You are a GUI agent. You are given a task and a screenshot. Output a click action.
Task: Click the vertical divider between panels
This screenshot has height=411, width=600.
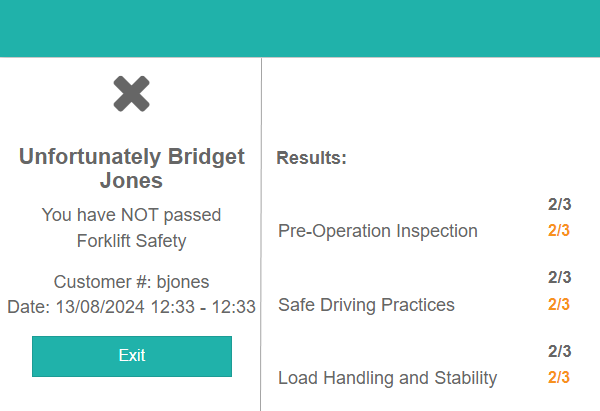261,230
